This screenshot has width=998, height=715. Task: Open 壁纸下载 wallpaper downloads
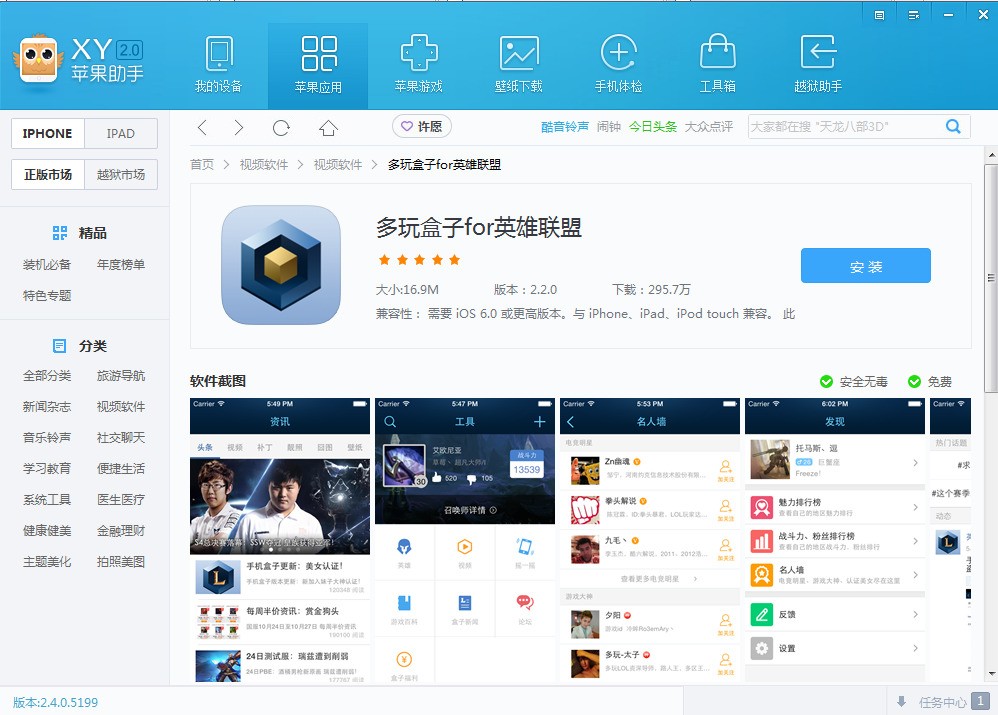click(x=519, y=65)
